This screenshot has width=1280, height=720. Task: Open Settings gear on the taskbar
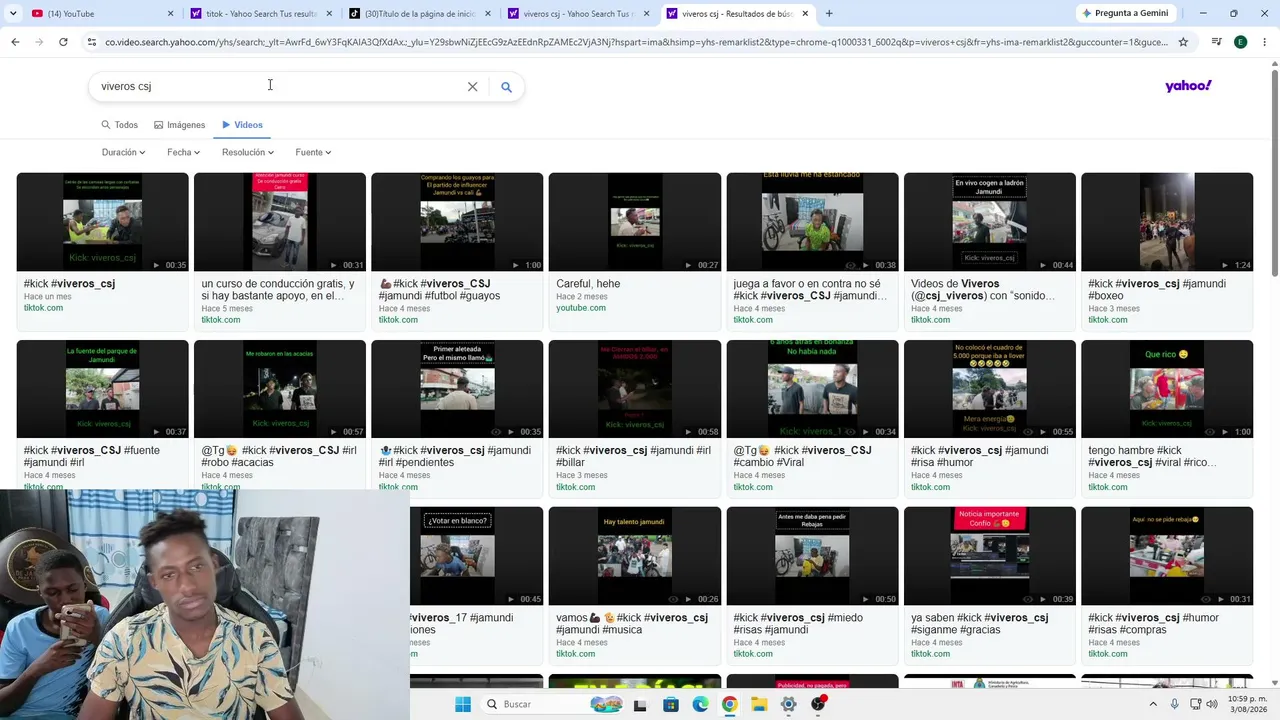point(789,704)
